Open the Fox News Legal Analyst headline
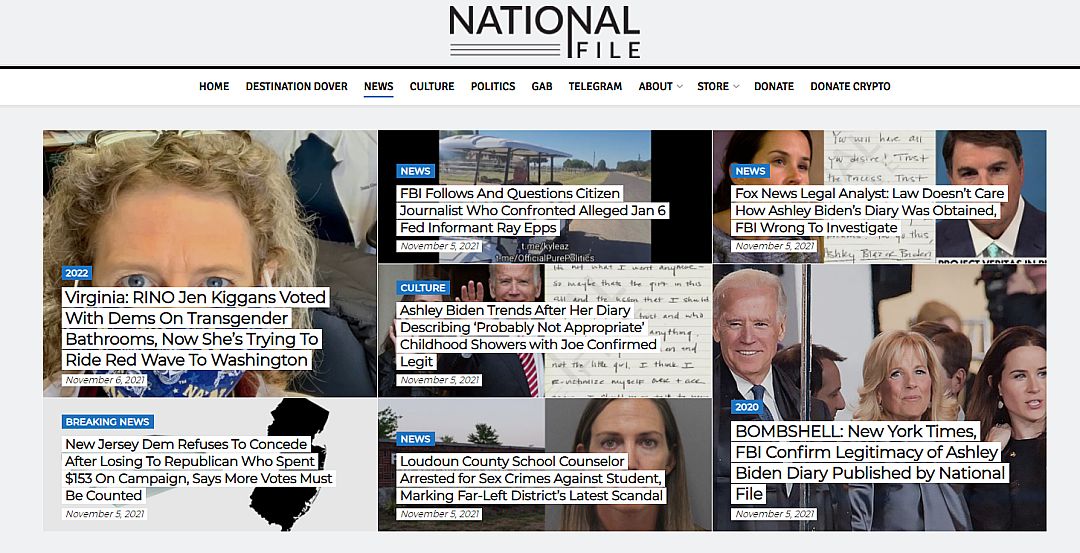The image size is (1080, 553). coord(870,210)
